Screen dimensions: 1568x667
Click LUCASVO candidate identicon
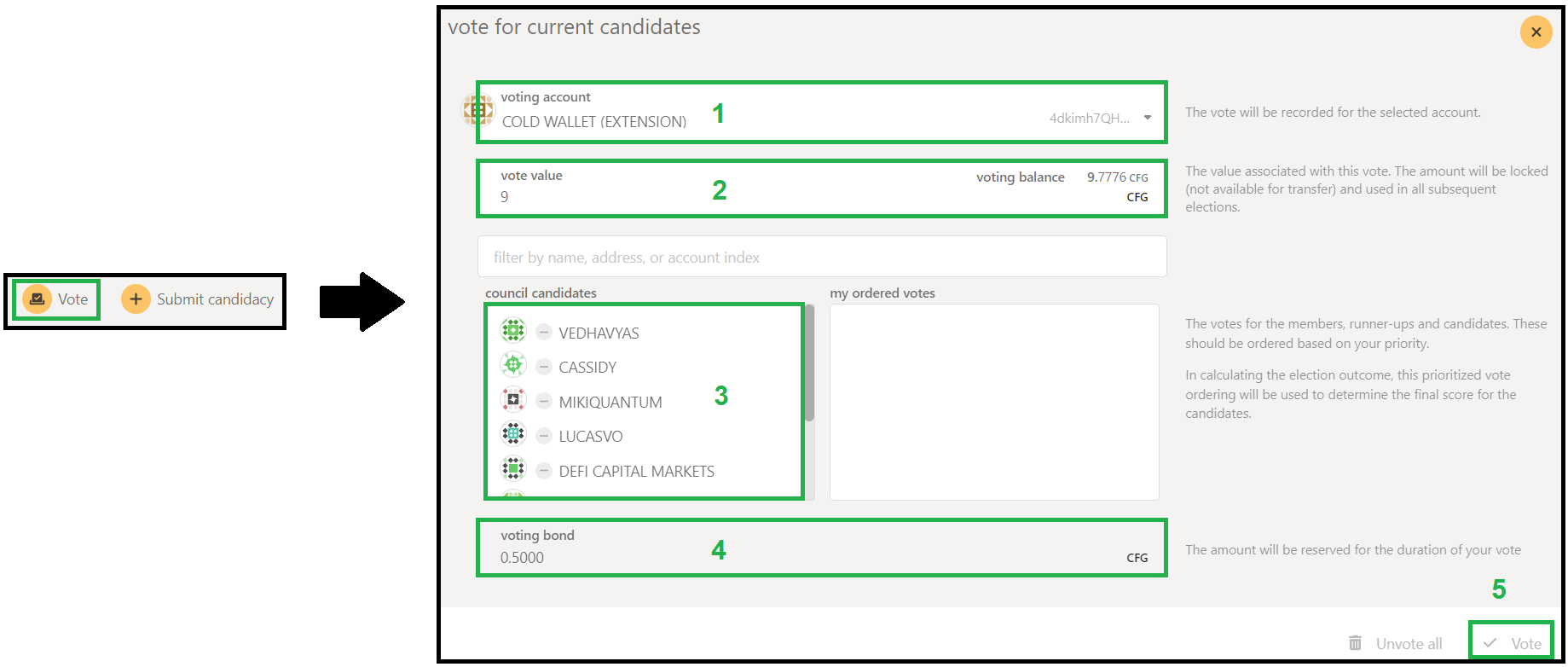(513, 434)
